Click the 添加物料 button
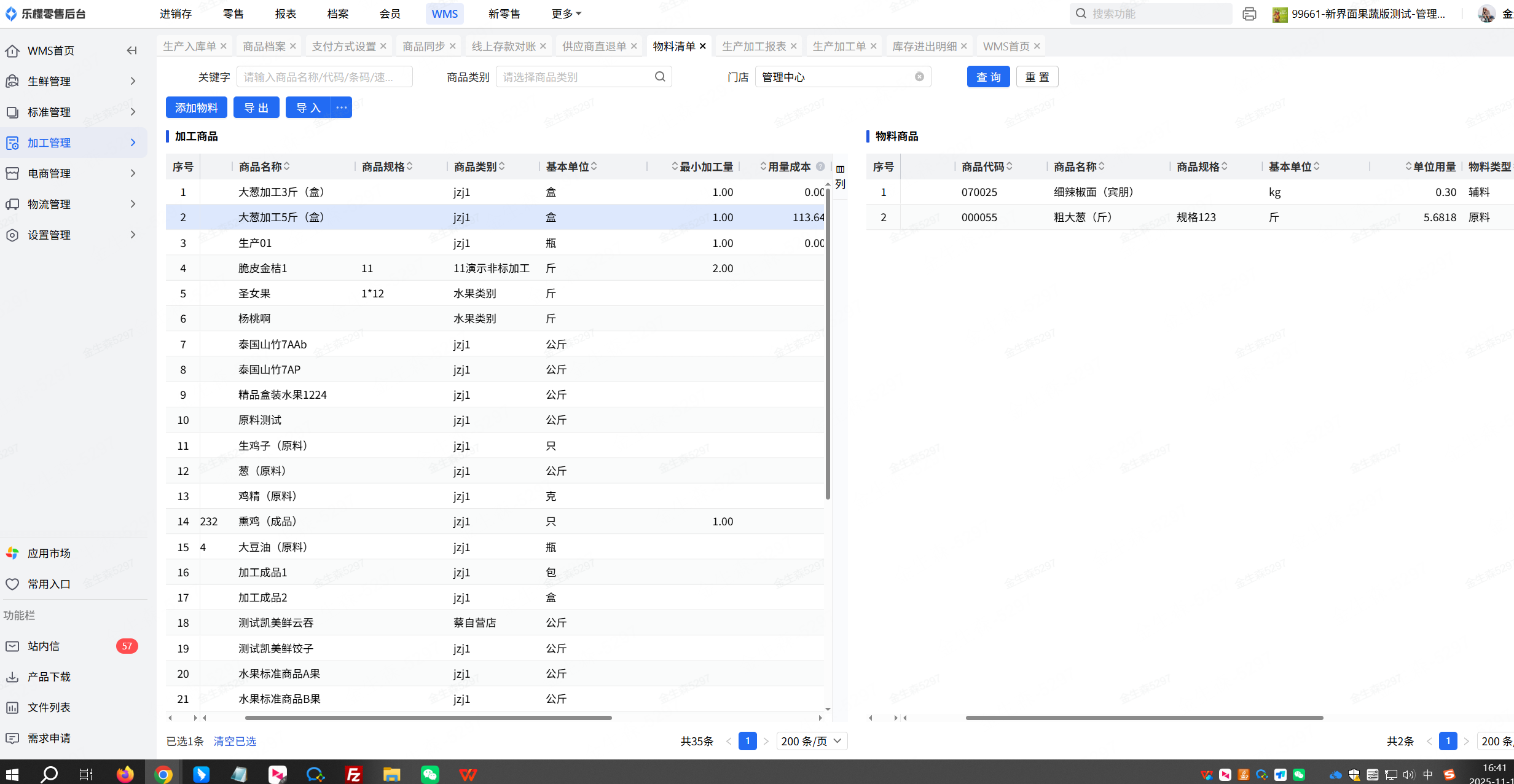 pos(196,108)
